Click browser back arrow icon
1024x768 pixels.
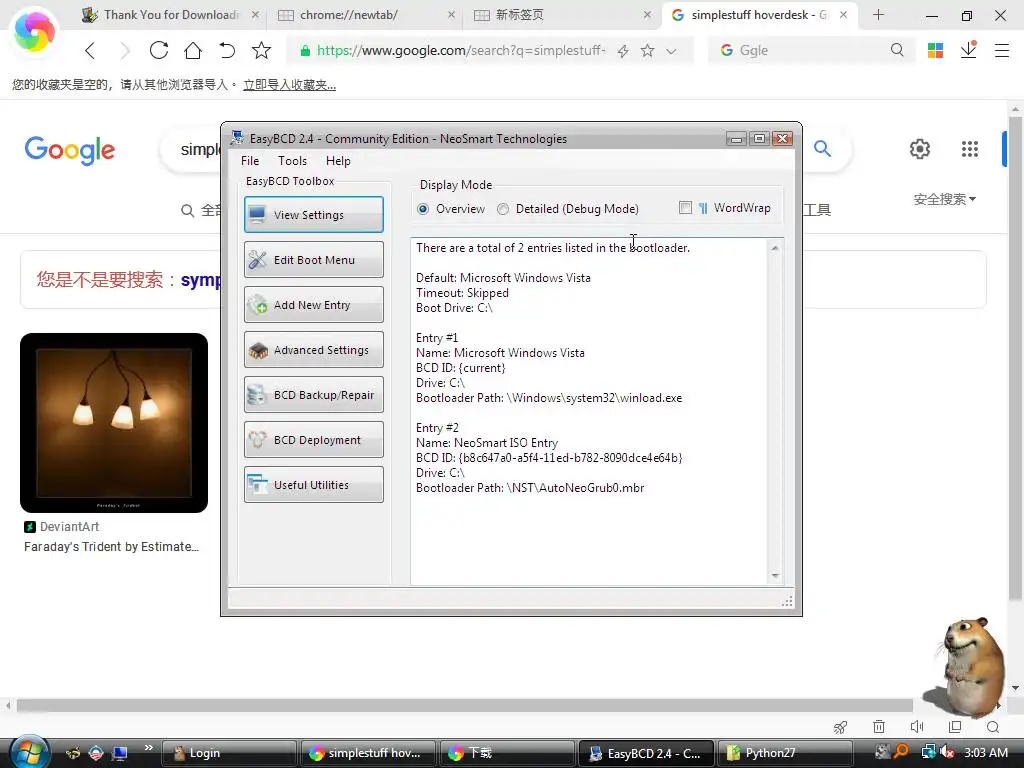click(90, 50)
